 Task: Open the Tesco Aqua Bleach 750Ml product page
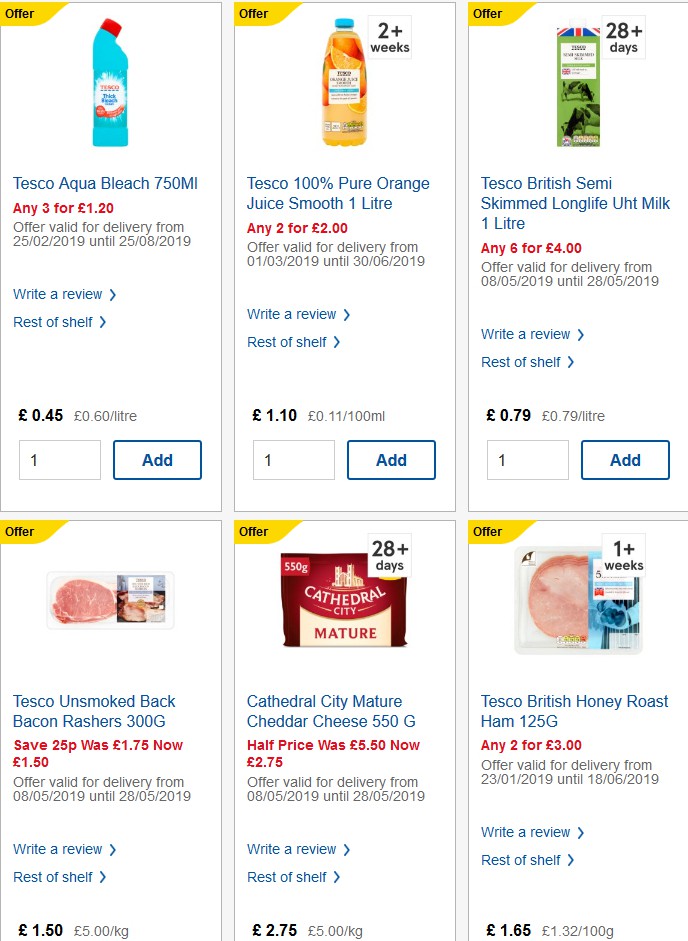(103, 183)
